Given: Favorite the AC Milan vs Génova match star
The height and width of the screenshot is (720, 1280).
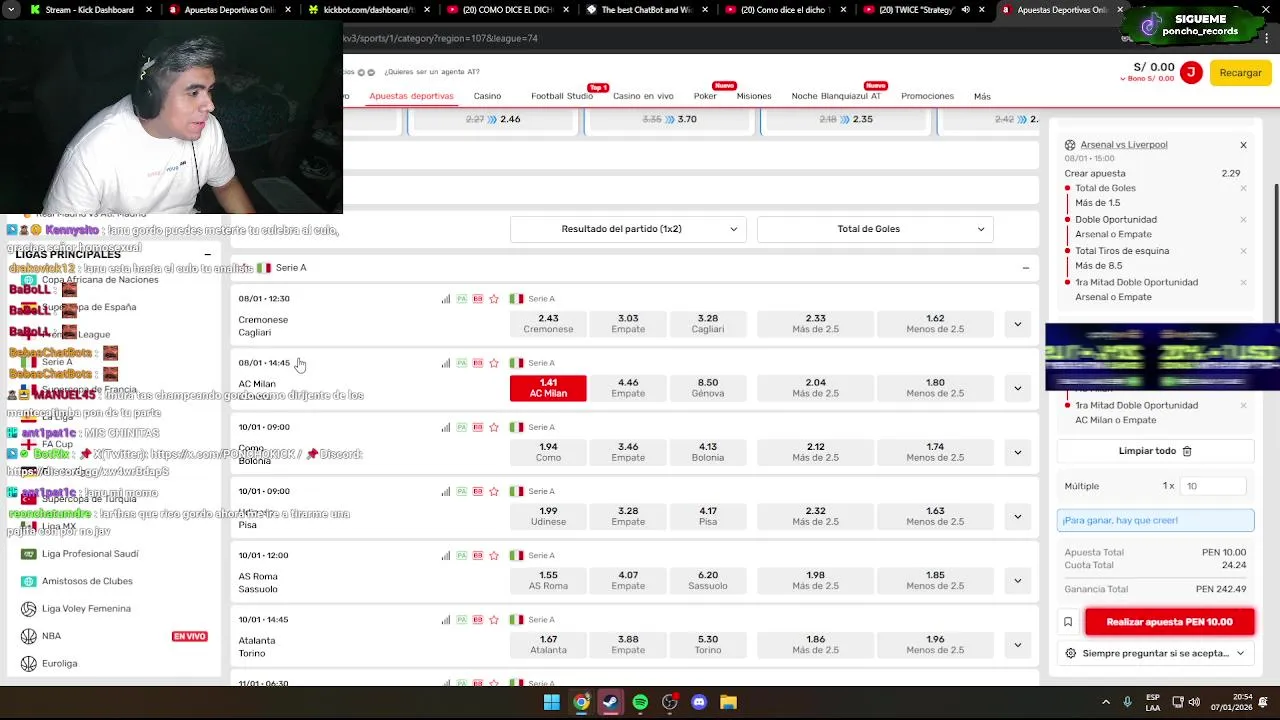Looking at the screenshot, I should point(494,363).
